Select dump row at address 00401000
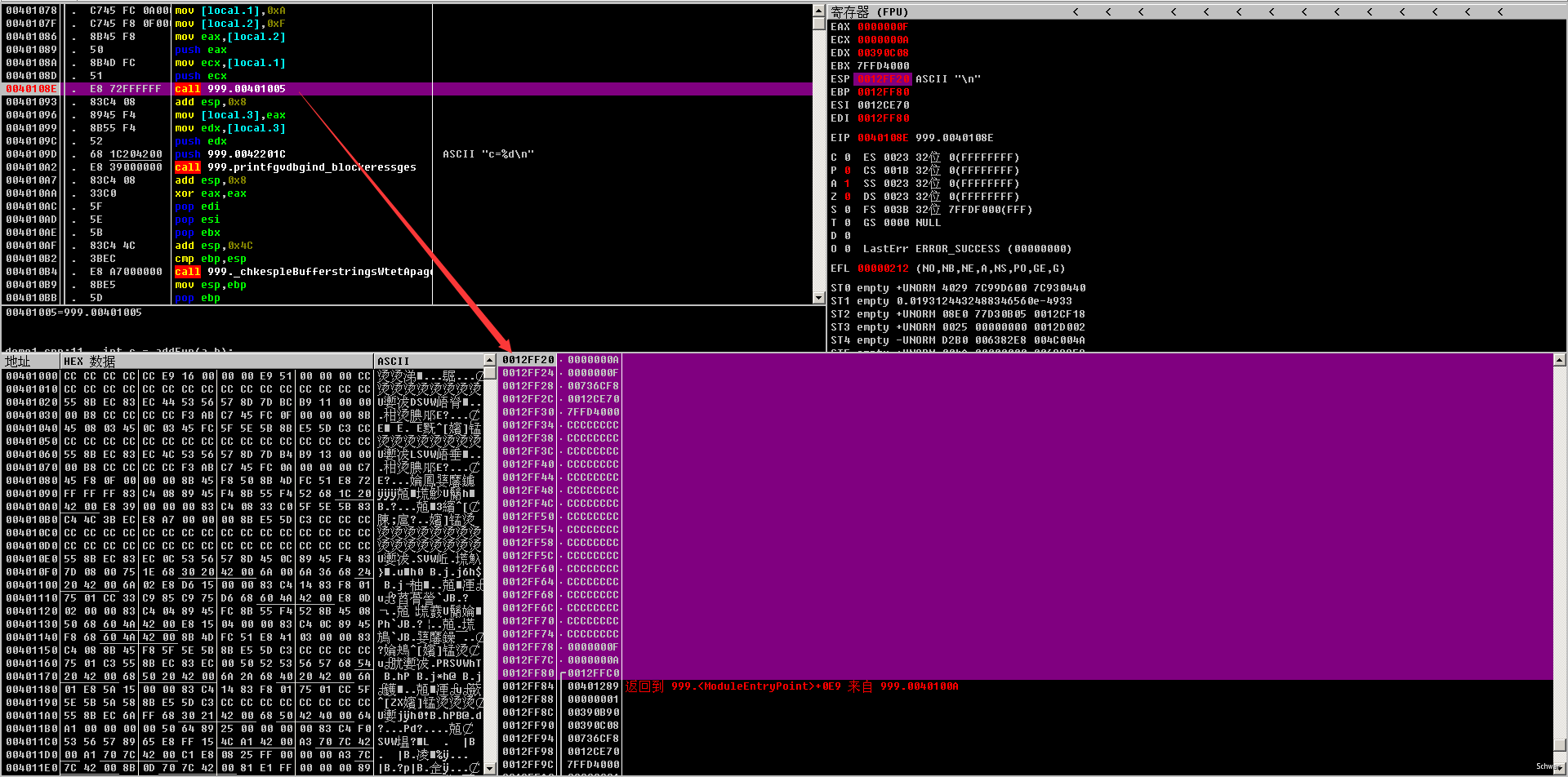Image resolution: width=1568 pixels, height=777 pixels. click(x=243, y=376)
